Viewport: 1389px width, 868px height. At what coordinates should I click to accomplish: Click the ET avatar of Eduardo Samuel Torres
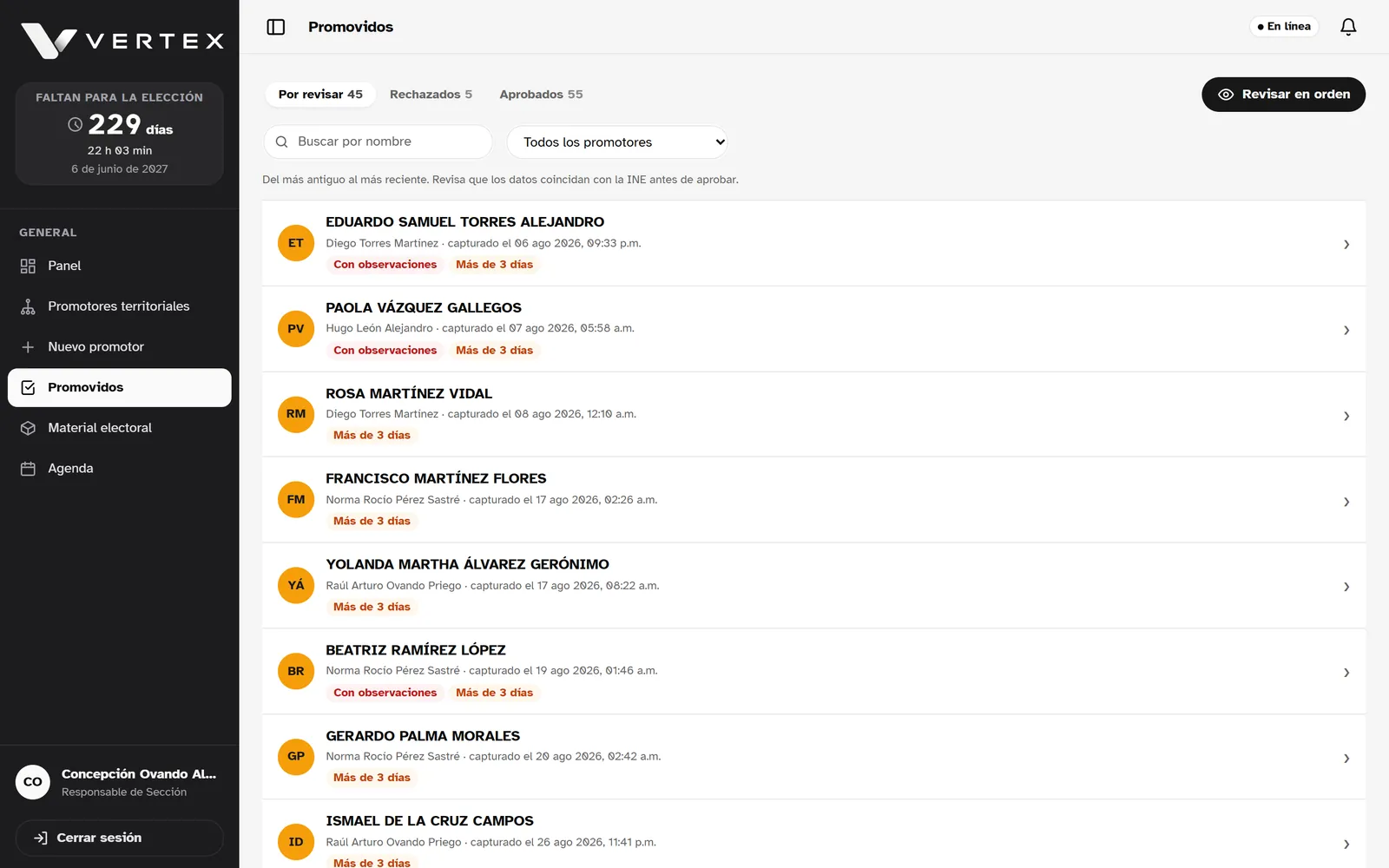pyautogui.click(x=296, y=243)
